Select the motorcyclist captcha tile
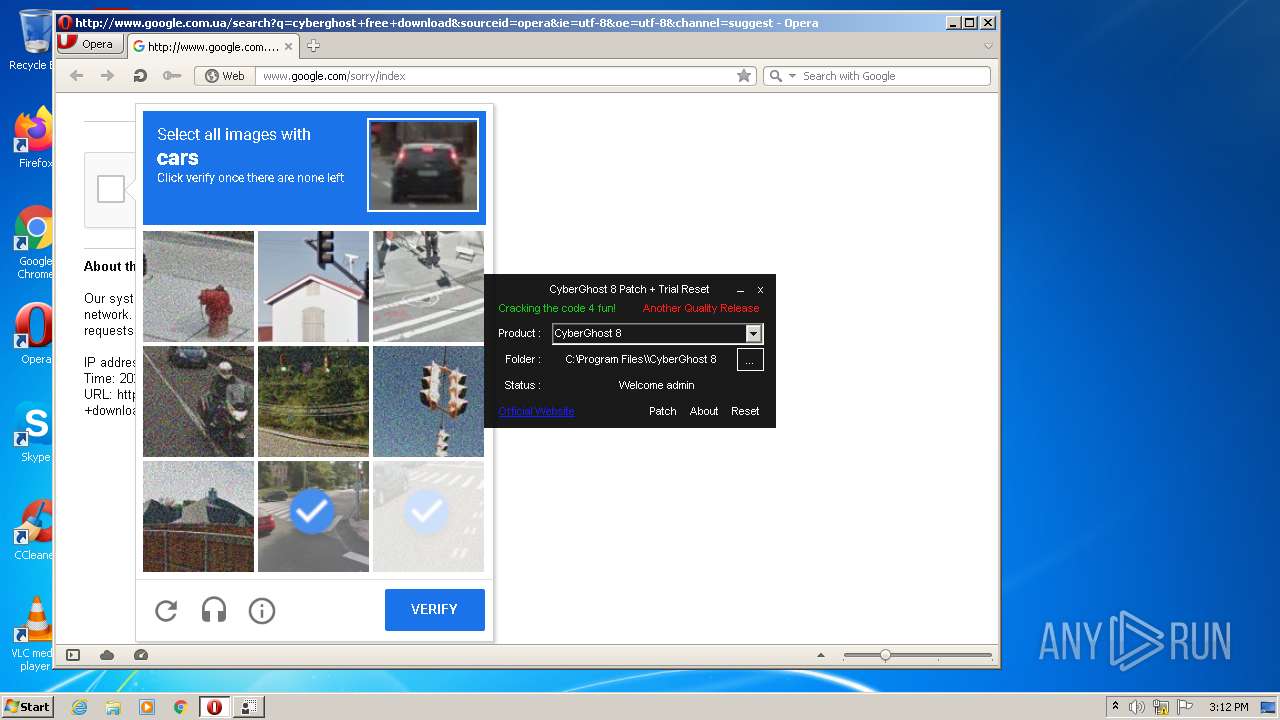The width and height of the screenshot is (1280, 720). point(198,401)
